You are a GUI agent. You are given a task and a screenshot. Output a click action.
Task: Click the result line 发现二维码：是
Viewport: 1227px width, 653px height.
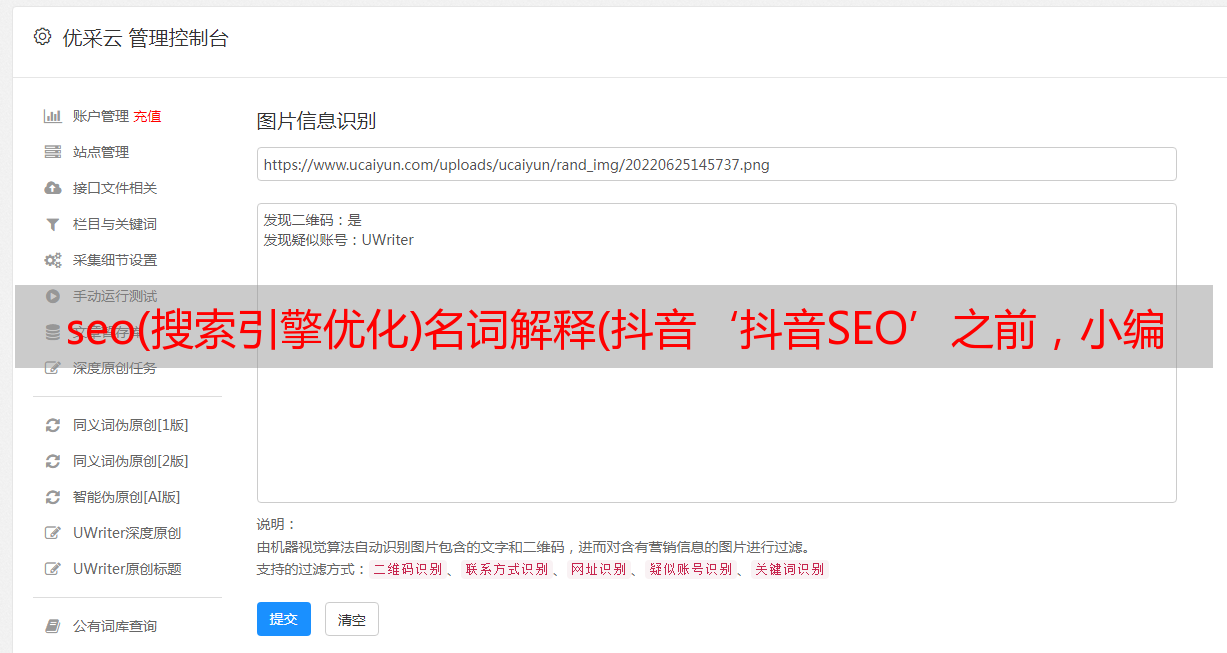312,220
